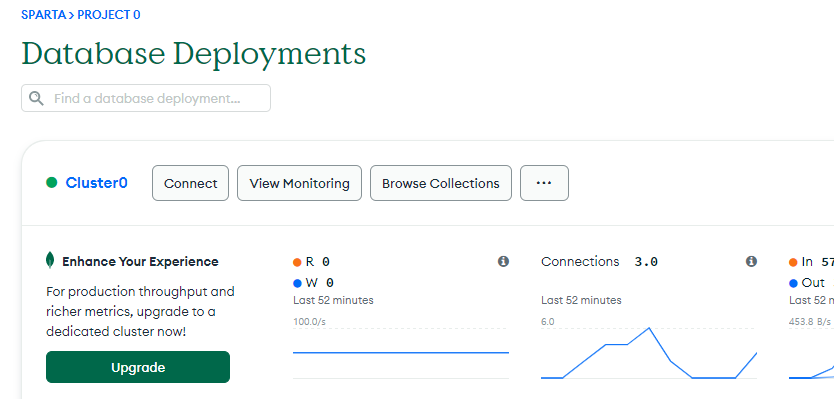Click the green Cluster0 status dot
Screen dimensions: 834x399
point(52,183)
